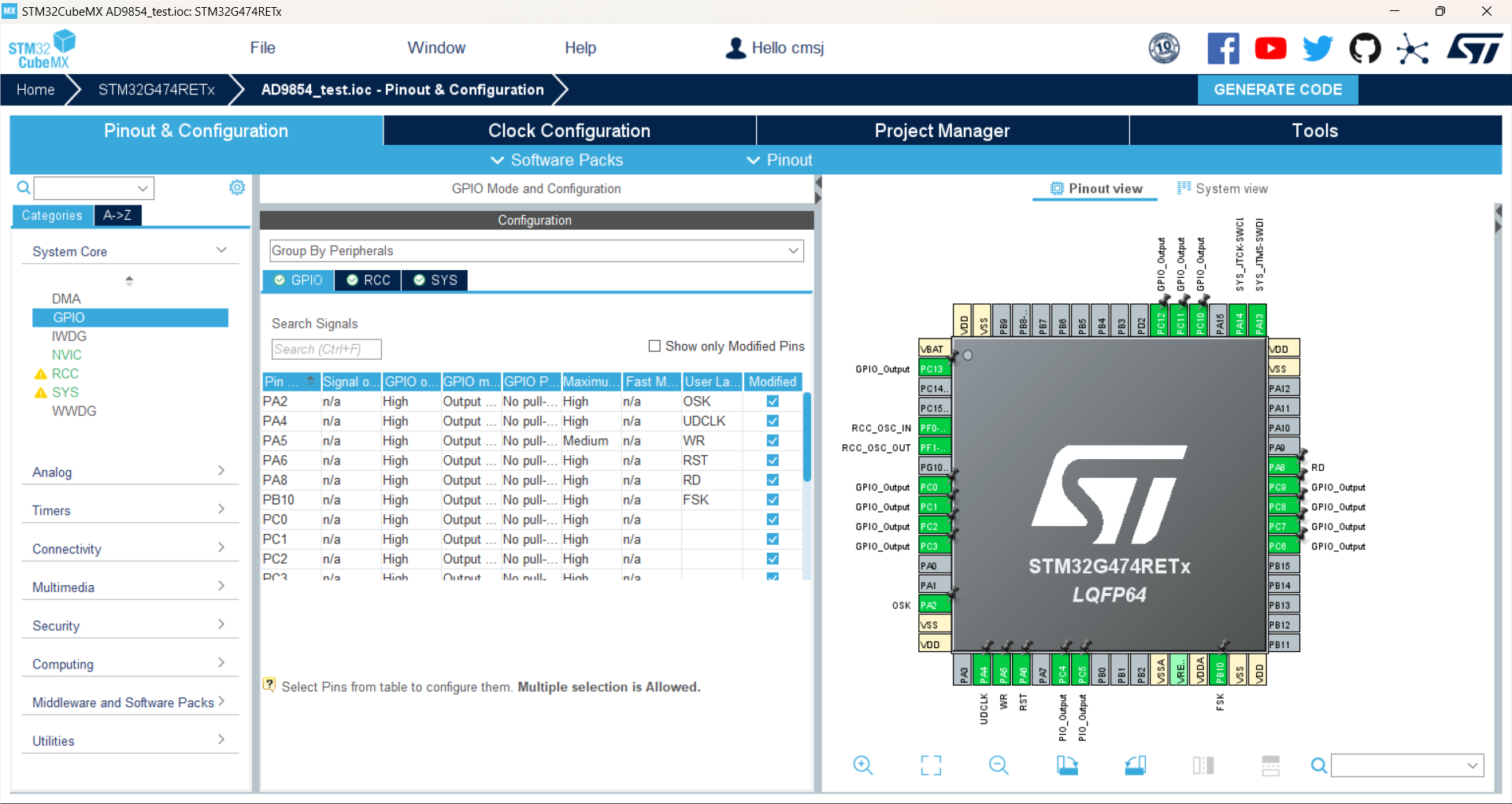1512x804 pixels.
Task: Open the Twitter bird icon
Action: click(x=1317, y=49)
